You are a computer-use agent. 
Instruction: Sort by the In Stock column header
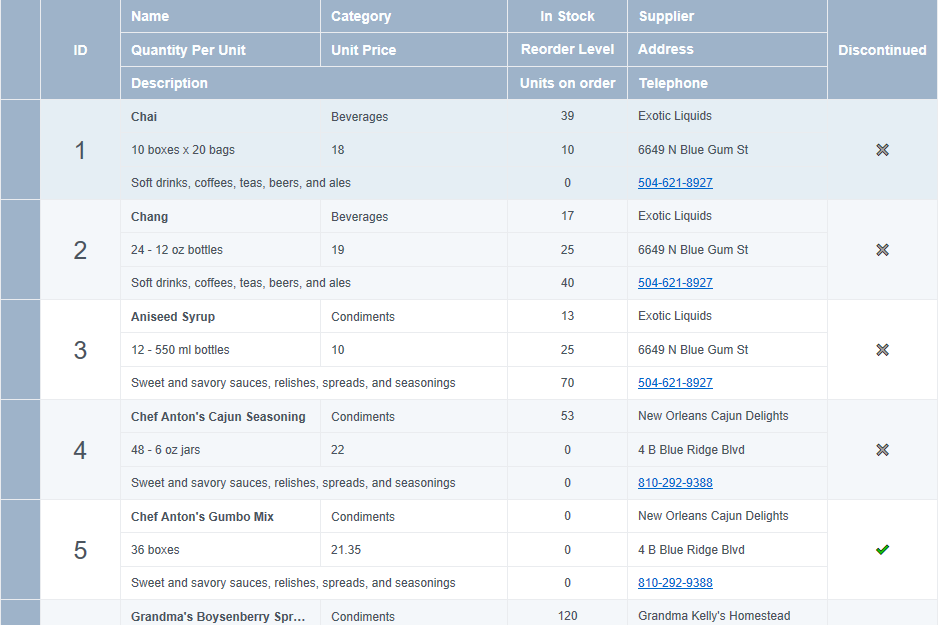567,16
